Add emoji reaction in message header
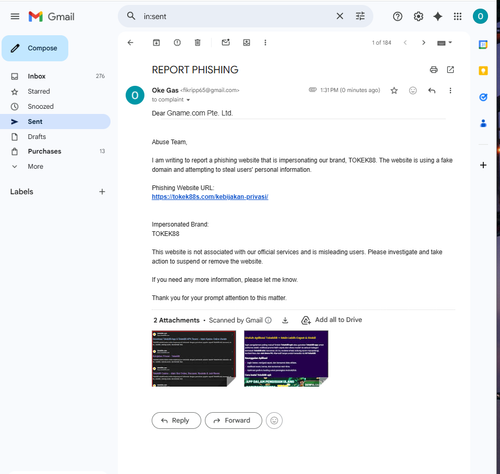The height and width of the screenshot is (474, 500). coord(413,91)
